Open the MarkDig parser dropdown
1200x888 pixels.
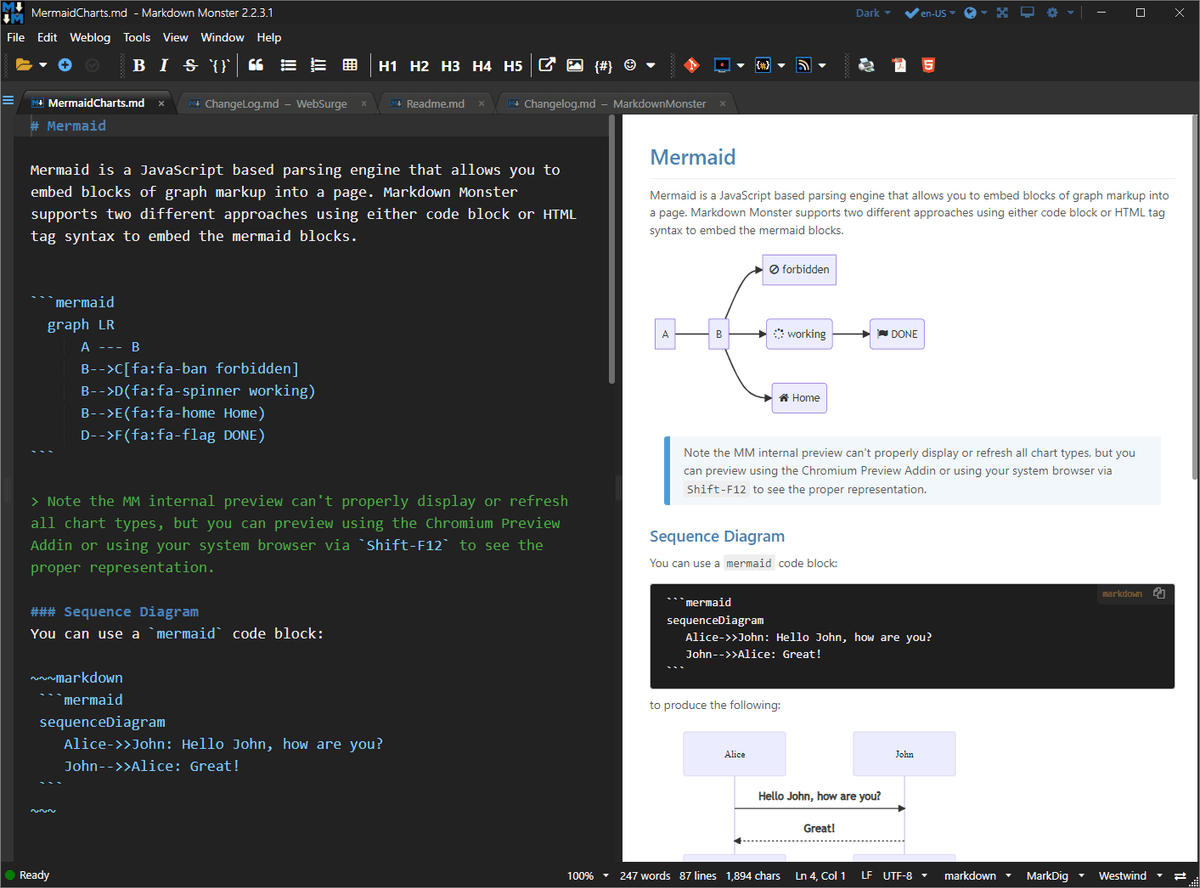click(1055, 876)
